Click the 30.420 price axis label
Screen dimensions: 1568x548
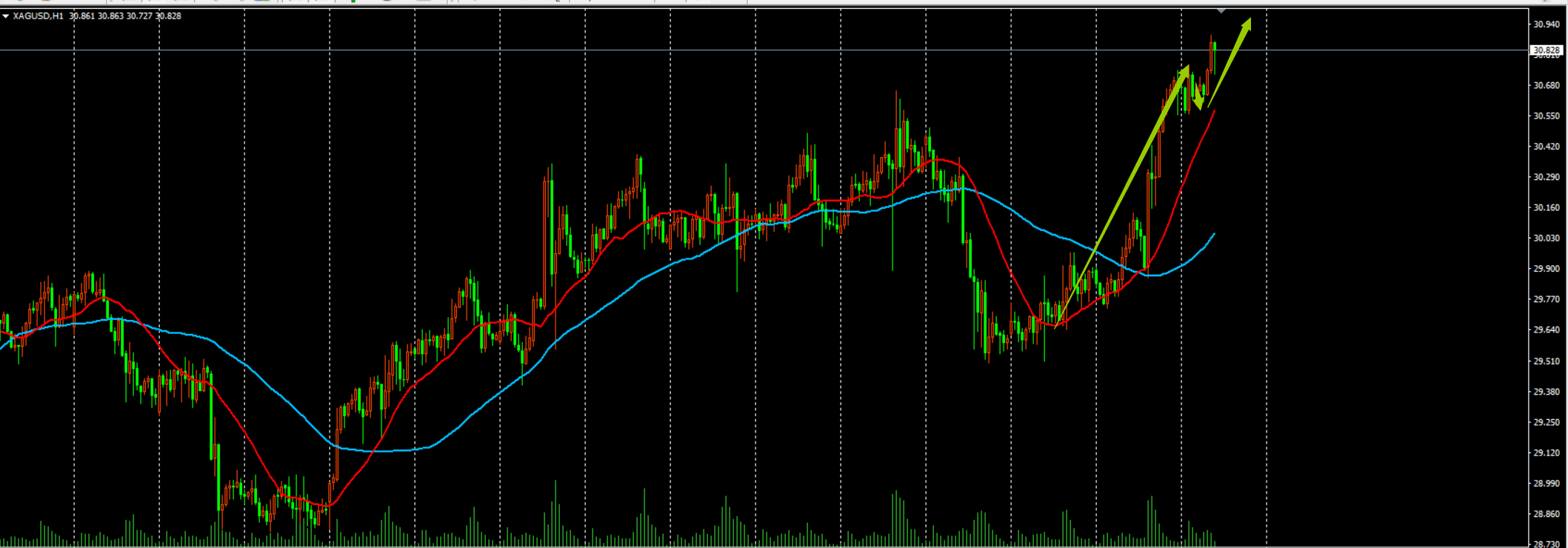[x=1547, y=147]
